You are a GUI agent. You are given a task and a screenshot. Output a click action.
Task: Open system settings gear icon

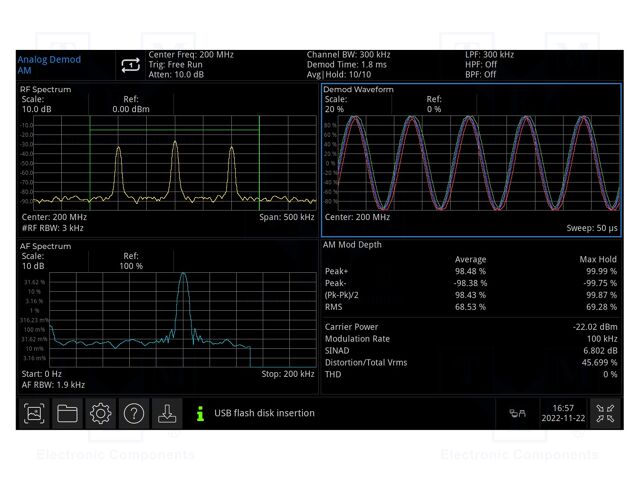[x=100, y=413]
